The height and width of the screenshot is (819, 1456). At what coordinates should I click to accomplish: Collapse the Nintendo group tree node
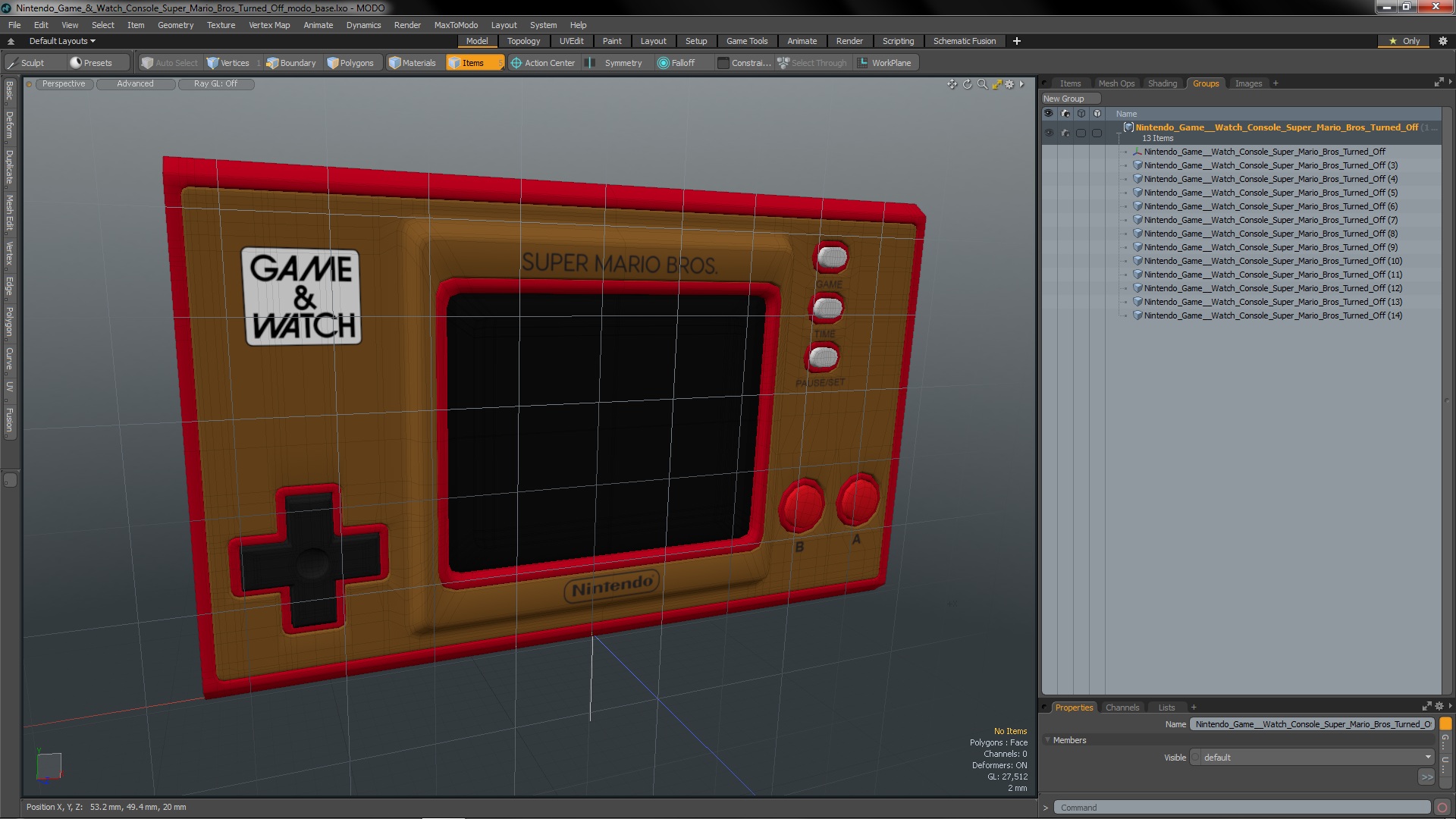tap(1119, 133)
